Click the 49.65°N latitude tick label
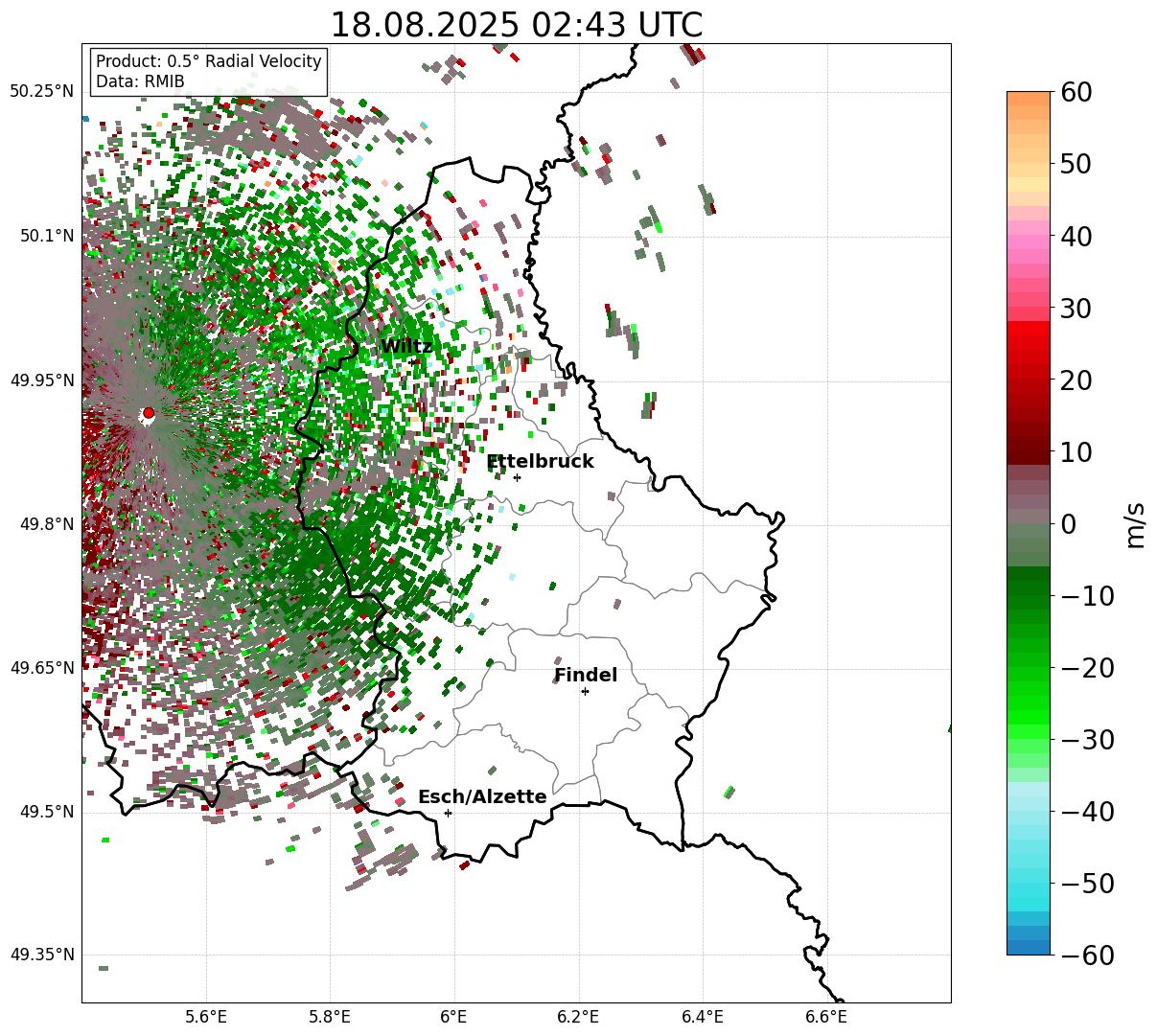Viewport: 1157px width, 1036px height. (x=41, y=668)
